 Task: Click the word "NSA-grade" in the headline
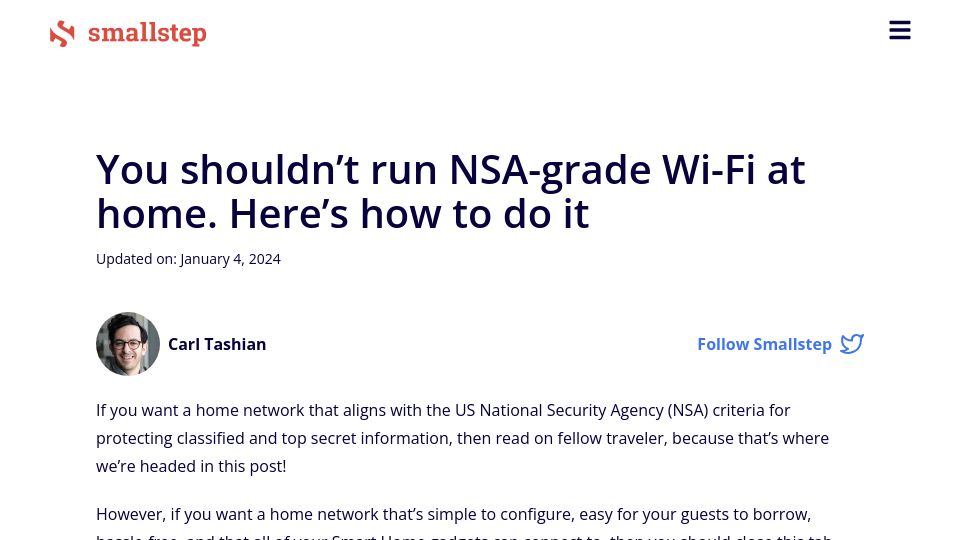tap(550, 170)
